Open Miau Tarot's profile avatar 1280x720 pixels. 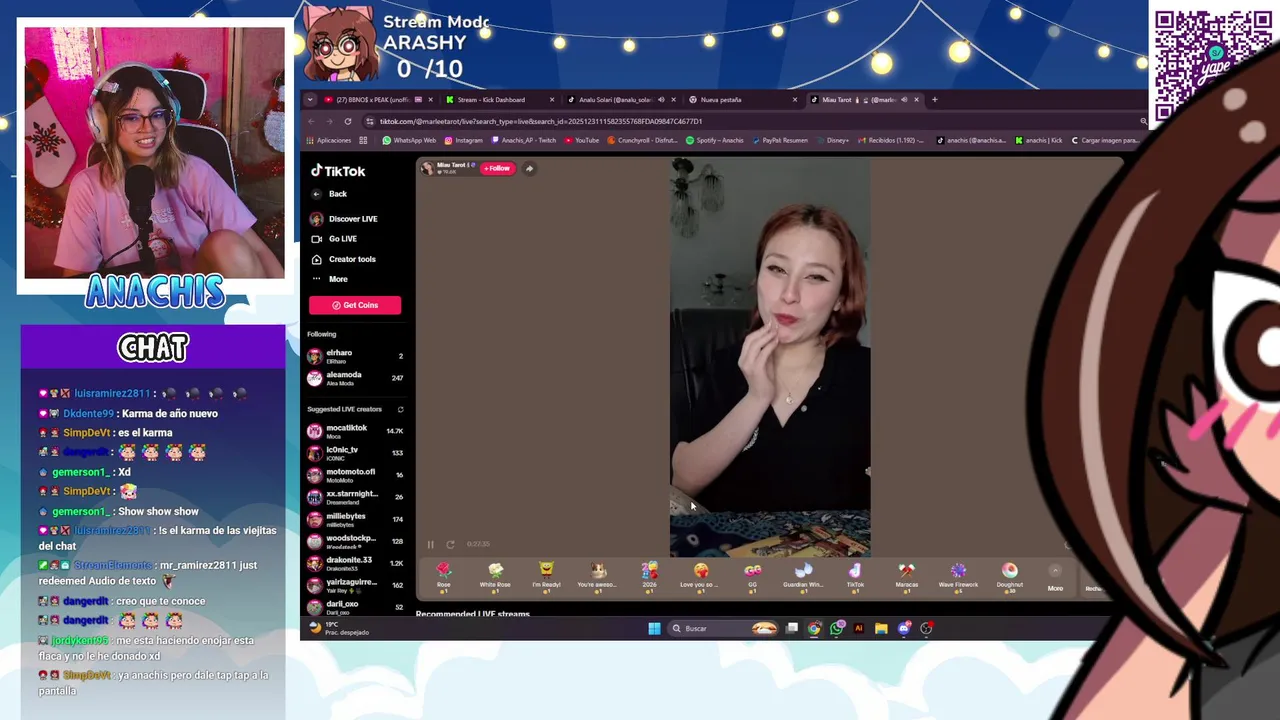pos(428,168)
